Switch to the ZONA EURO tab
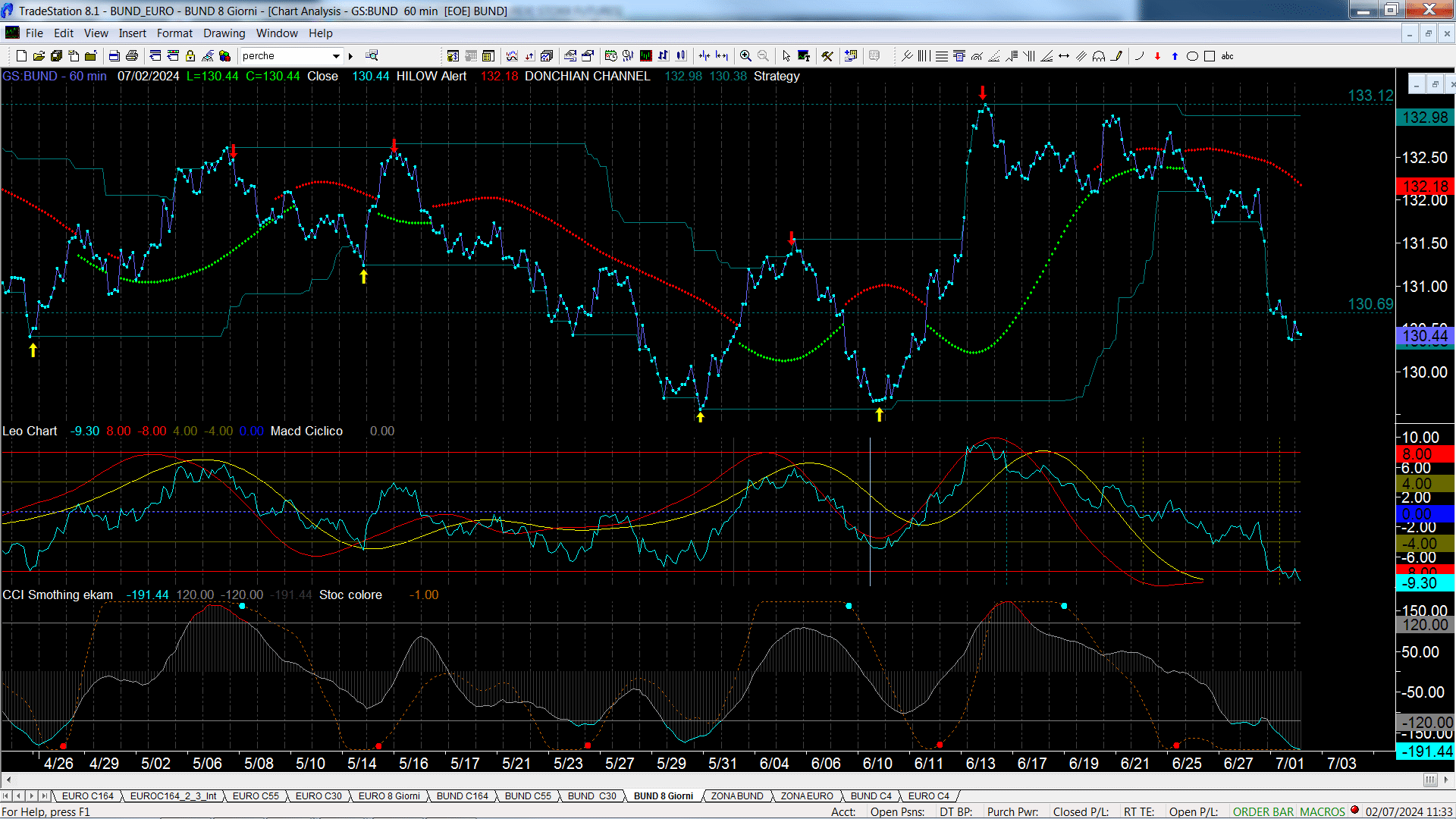The image size is (1456, 819). [x=807, y=796]
